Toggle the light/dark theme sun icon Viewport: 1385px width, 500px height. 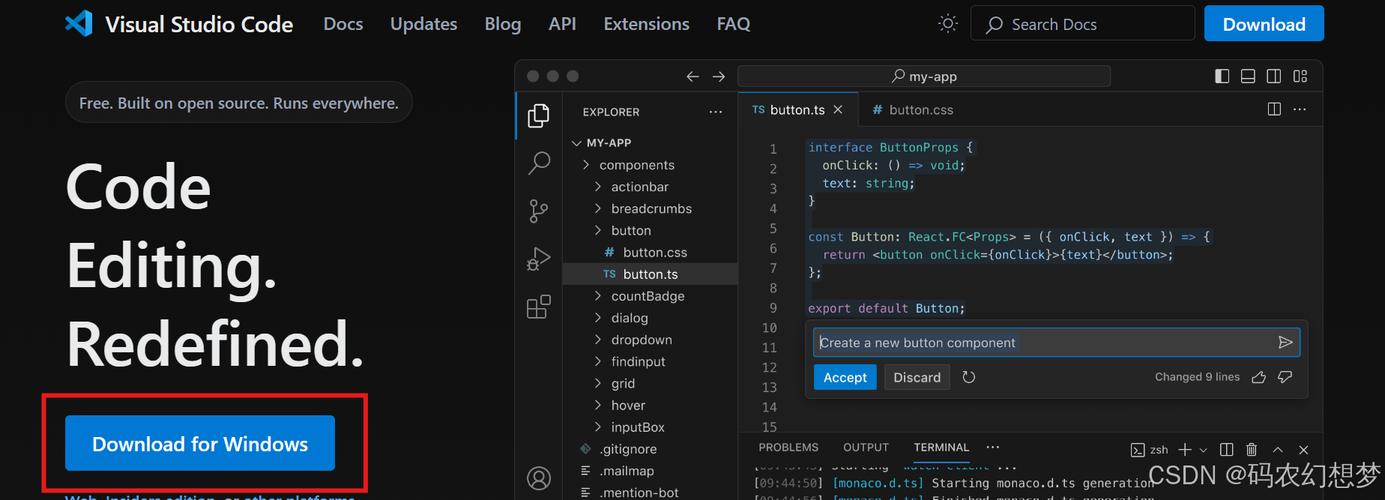pyautogui.click(x=947, y=24)
